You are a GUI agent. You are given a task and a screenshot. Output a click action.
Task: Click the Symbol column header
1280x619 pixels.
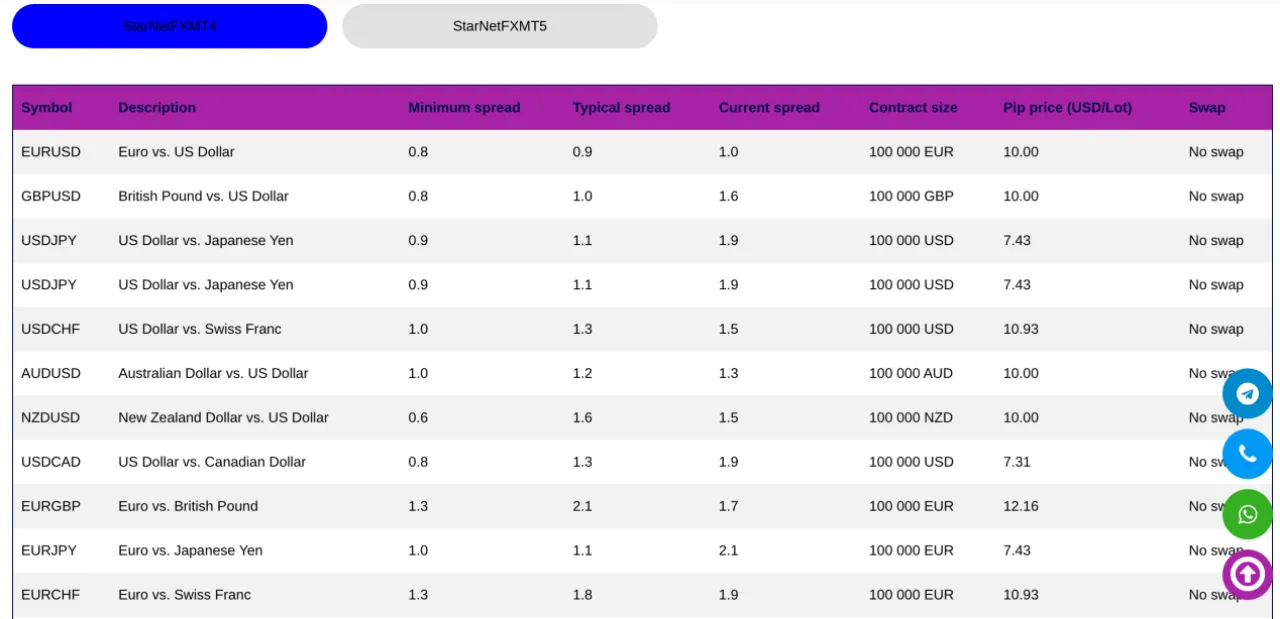pos(47,108)
